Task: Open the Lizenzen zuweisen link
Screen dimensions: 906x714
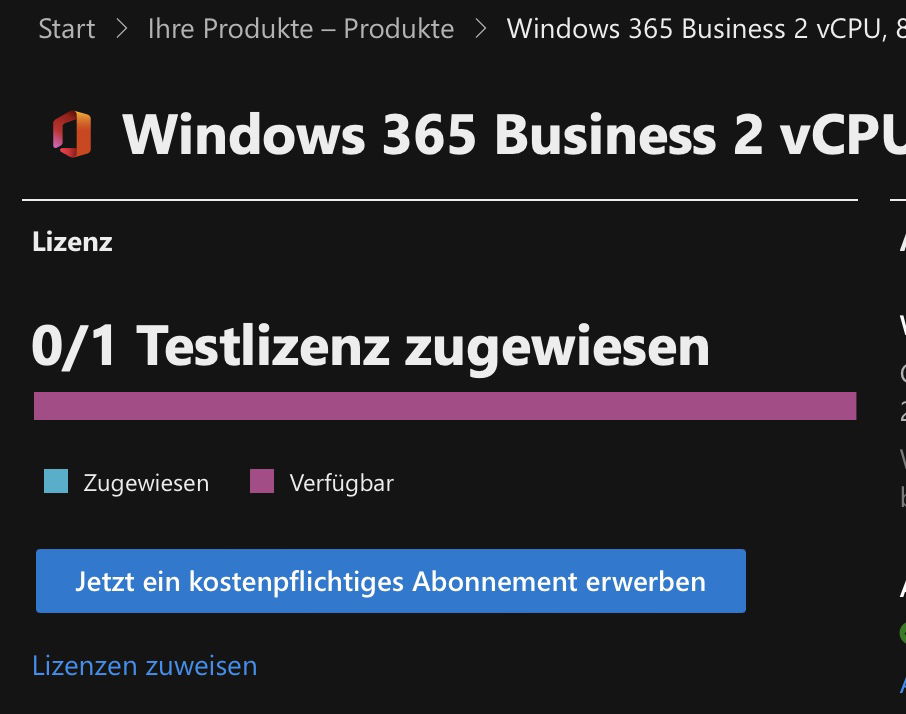Action: point(144,666)
